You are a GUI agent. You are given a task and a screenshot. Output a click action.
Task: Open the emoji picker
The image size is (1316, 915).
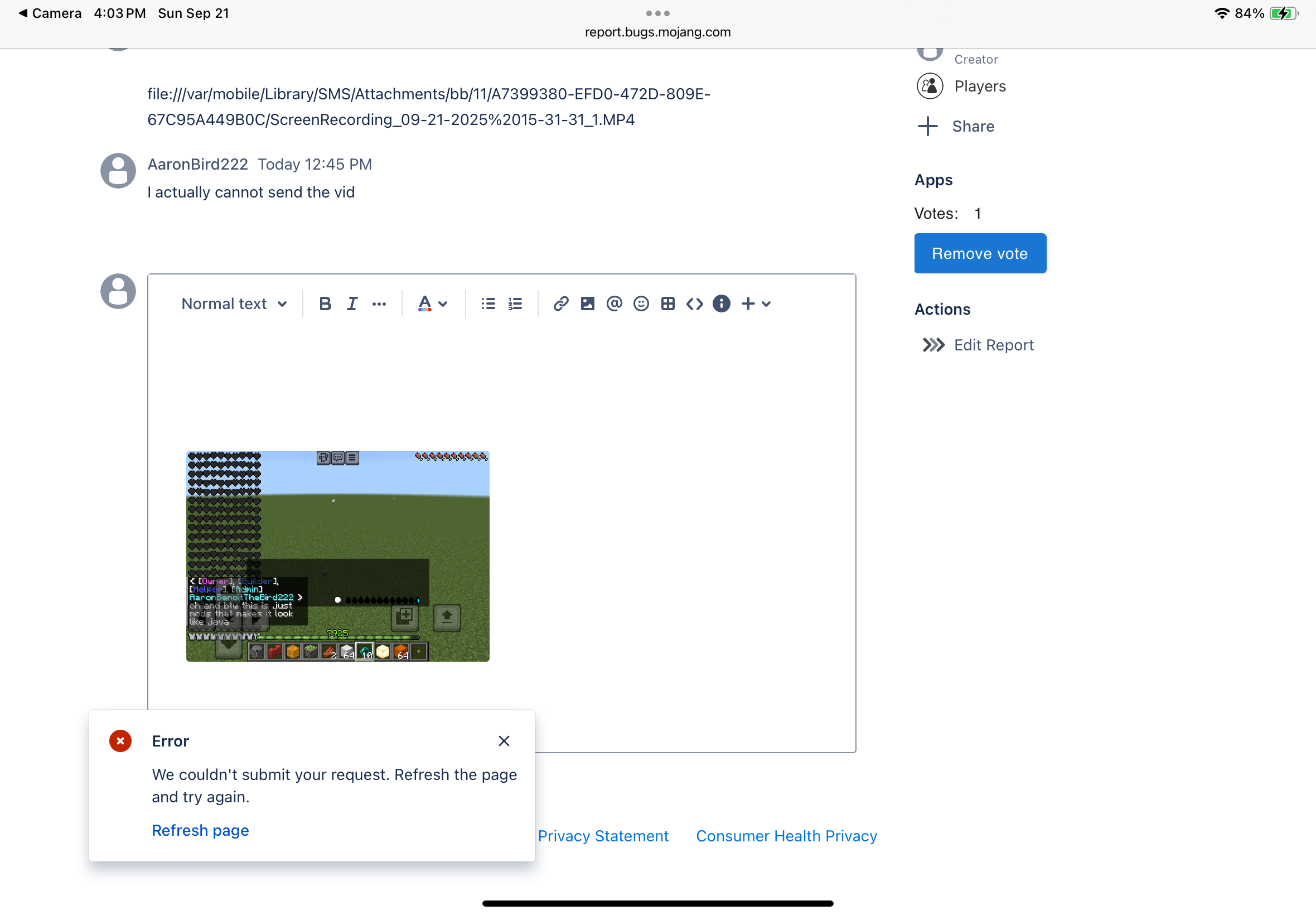641,304
